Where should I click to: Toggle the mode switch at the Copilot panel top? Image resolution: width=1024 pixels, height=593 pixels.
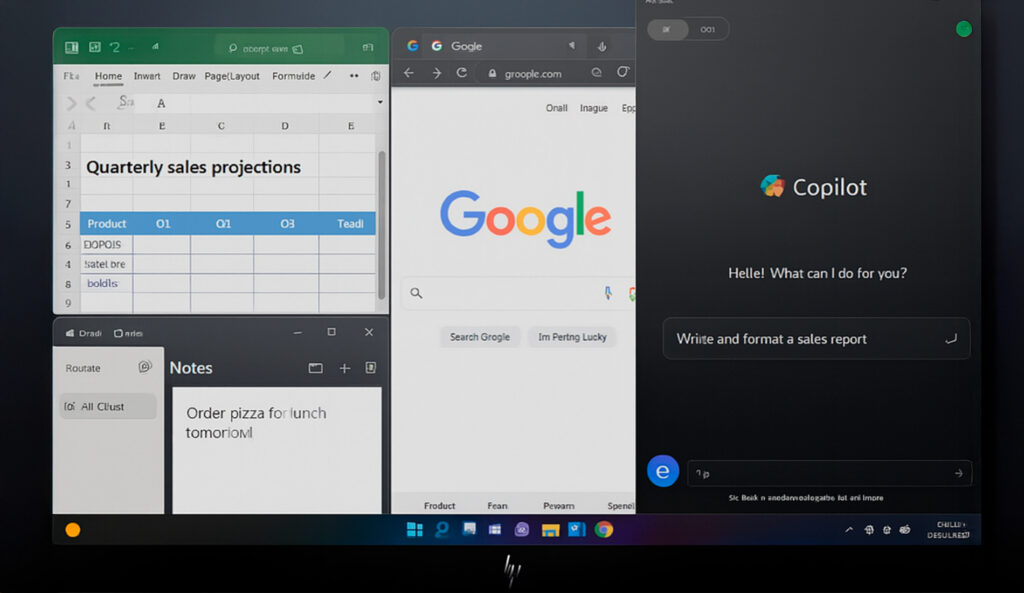[x=687, y=29]
